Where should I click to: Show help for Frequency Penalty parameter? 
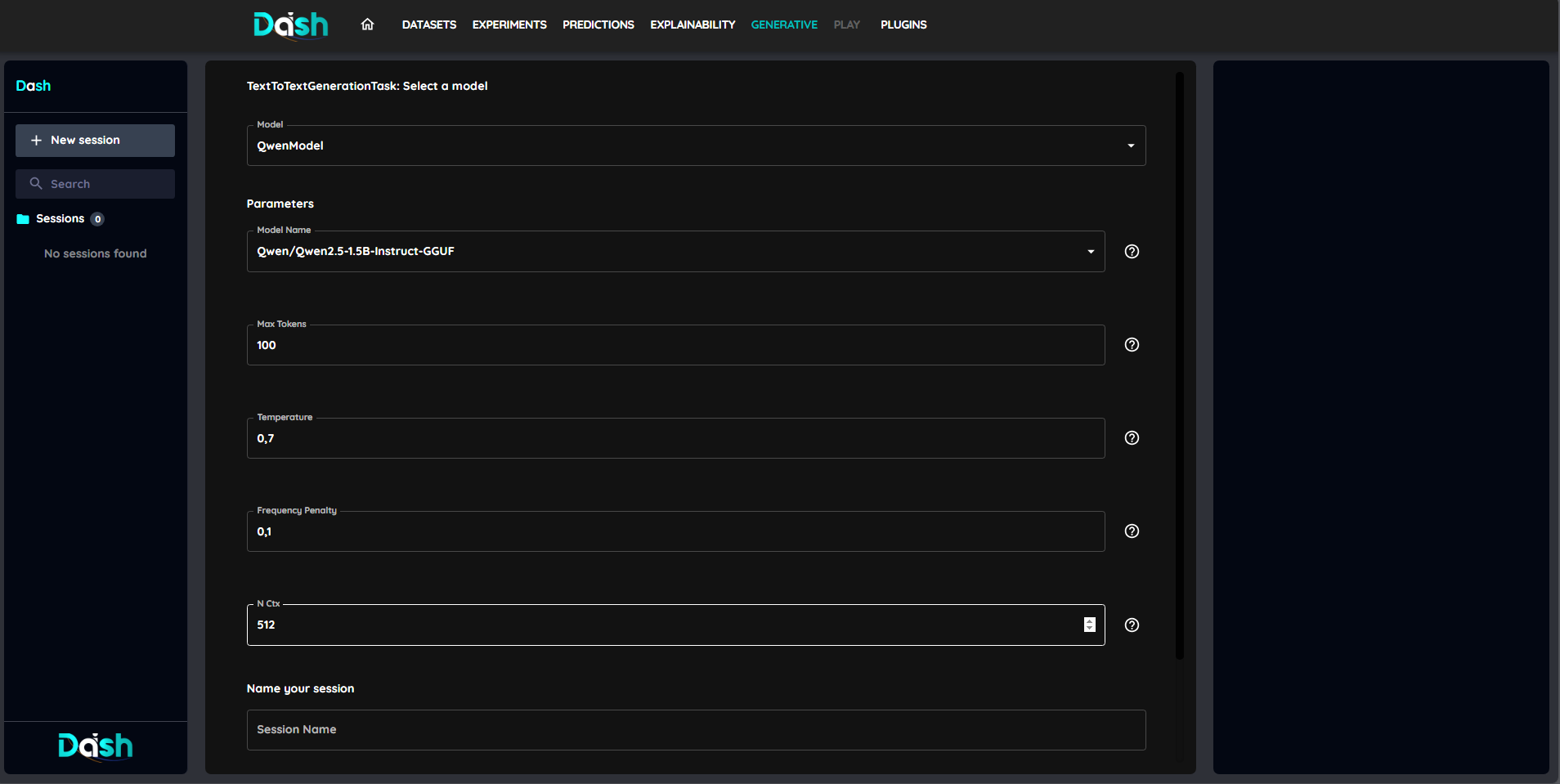tap(1132, 531)
